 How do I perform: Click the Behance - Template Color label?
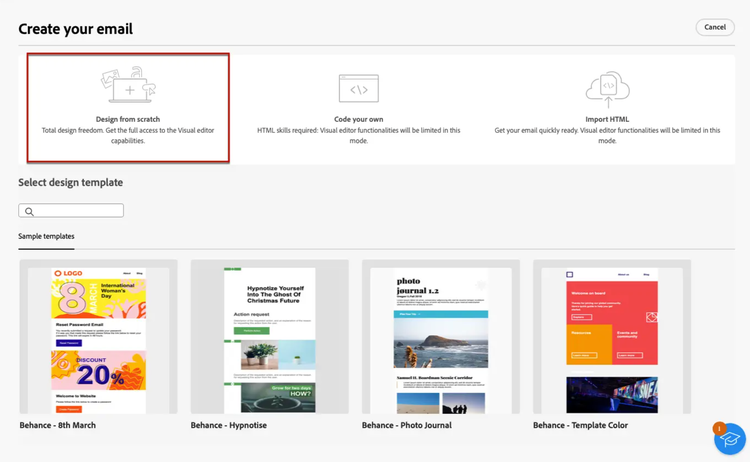(x=581, y=425)
